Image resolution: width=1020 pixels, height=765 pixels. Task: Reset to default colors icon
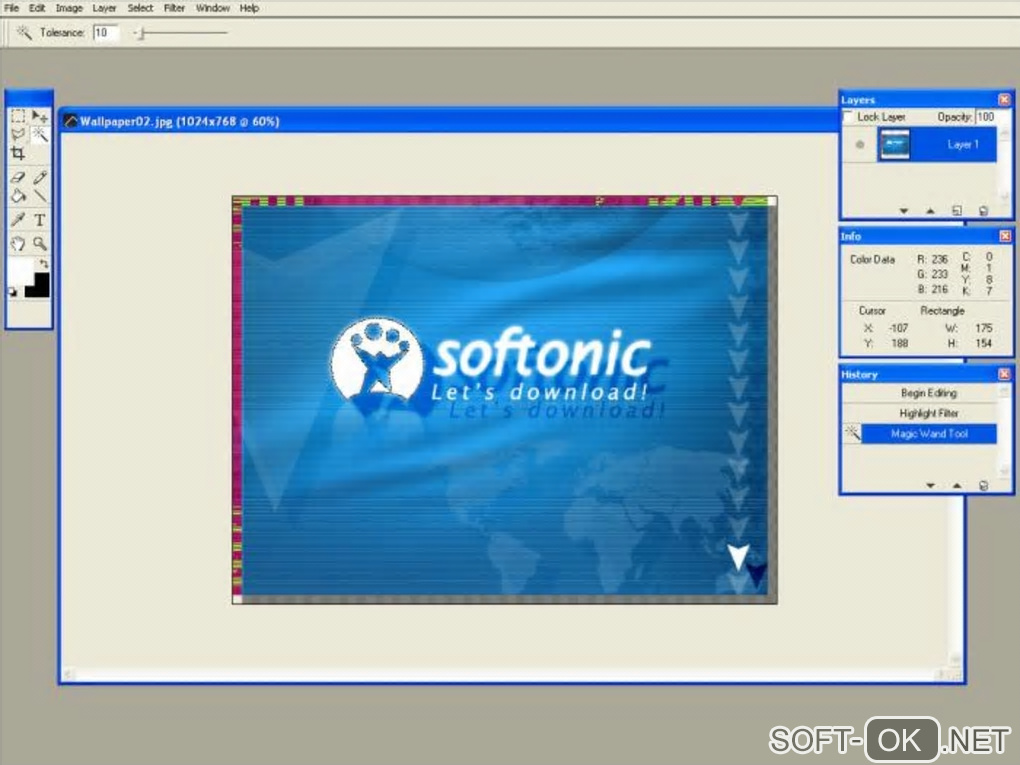12,292
